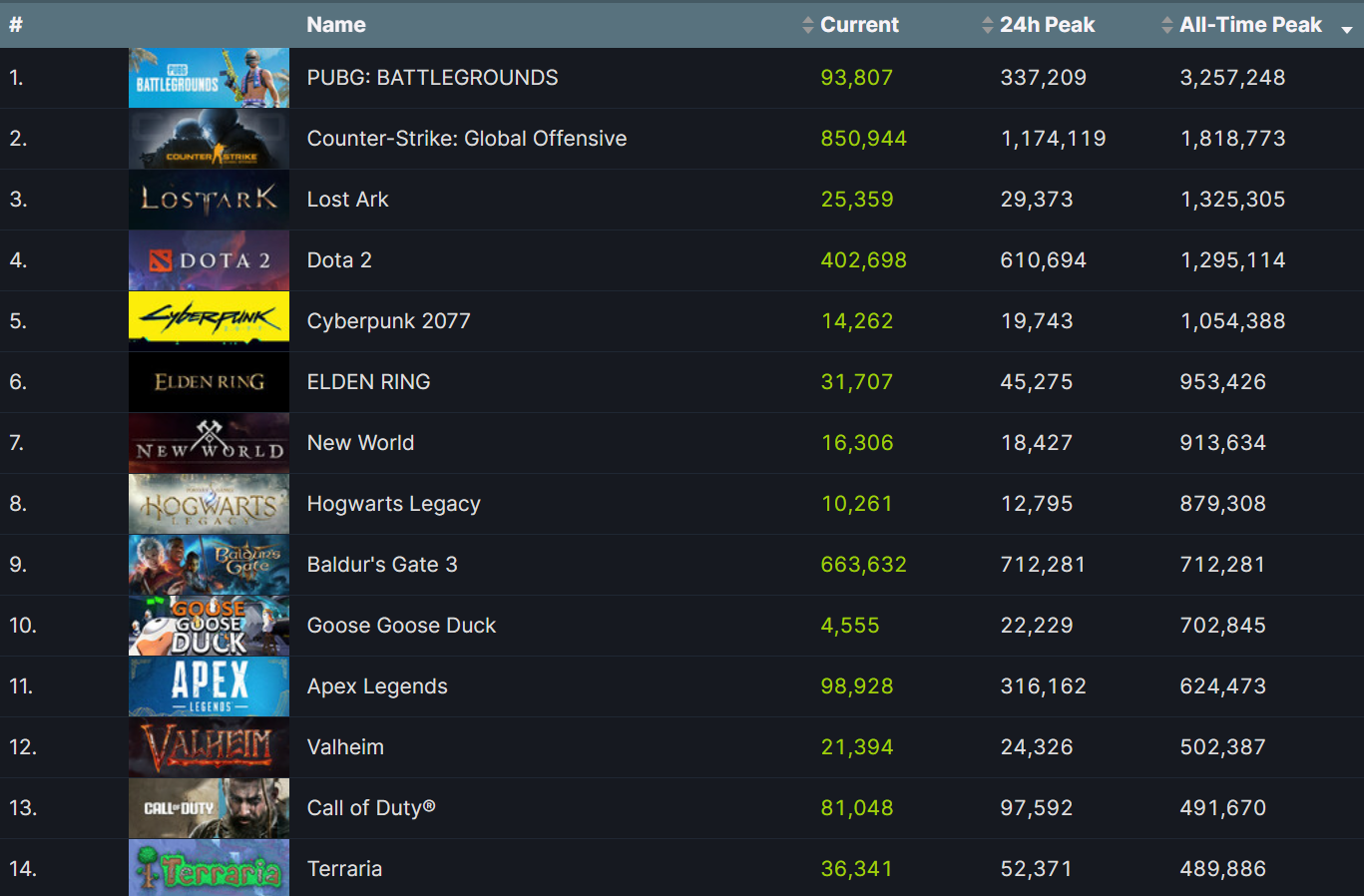Click Valheim's all-time peak 502,387

pos(1222,747)
